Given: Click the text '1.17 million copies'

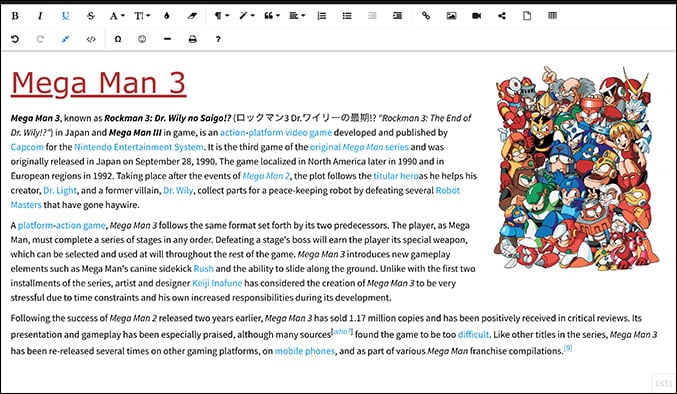Looking at the screenshot, I should 386,318.
